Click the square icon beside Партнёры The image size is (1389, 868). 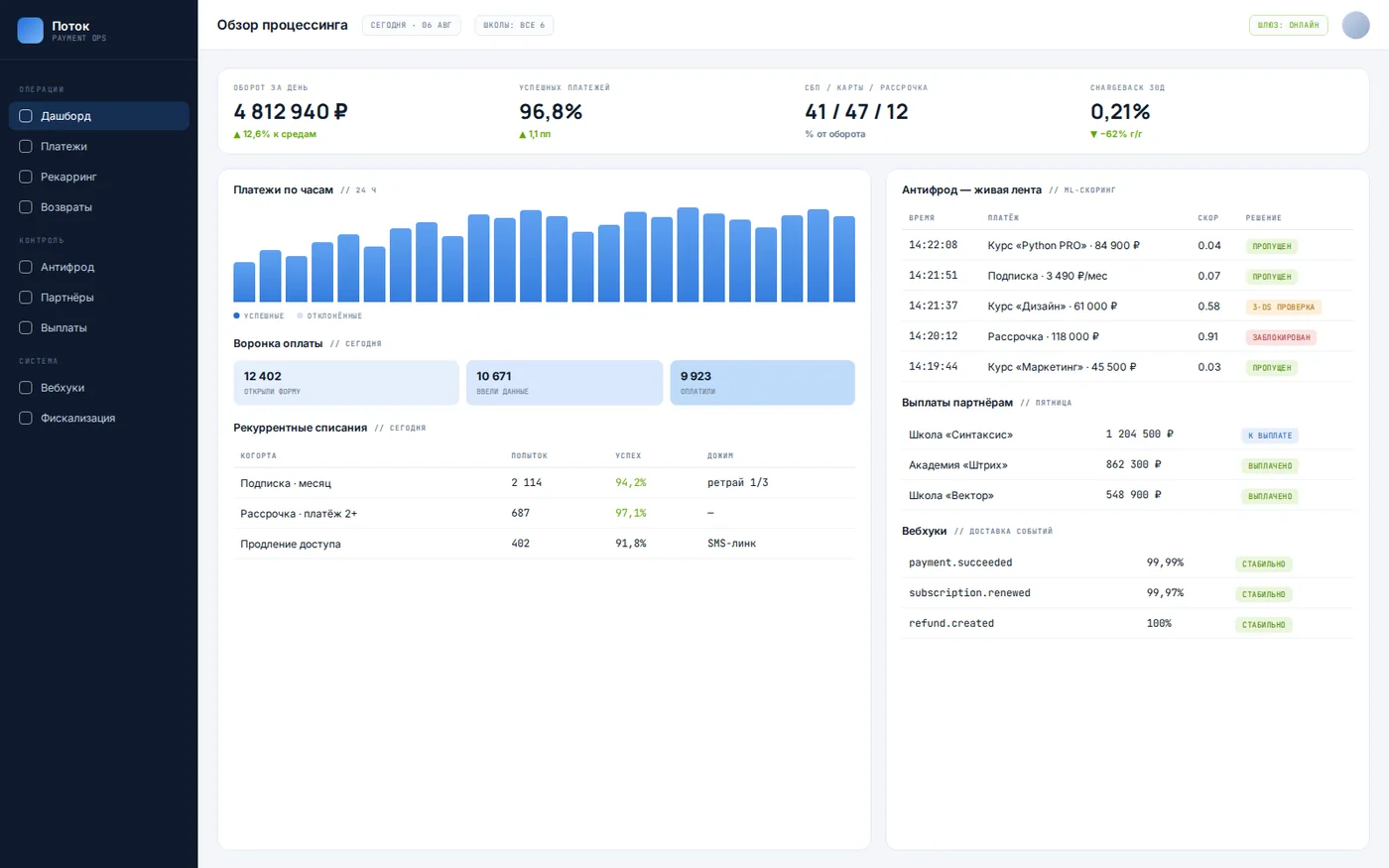[x=26, y=298]
